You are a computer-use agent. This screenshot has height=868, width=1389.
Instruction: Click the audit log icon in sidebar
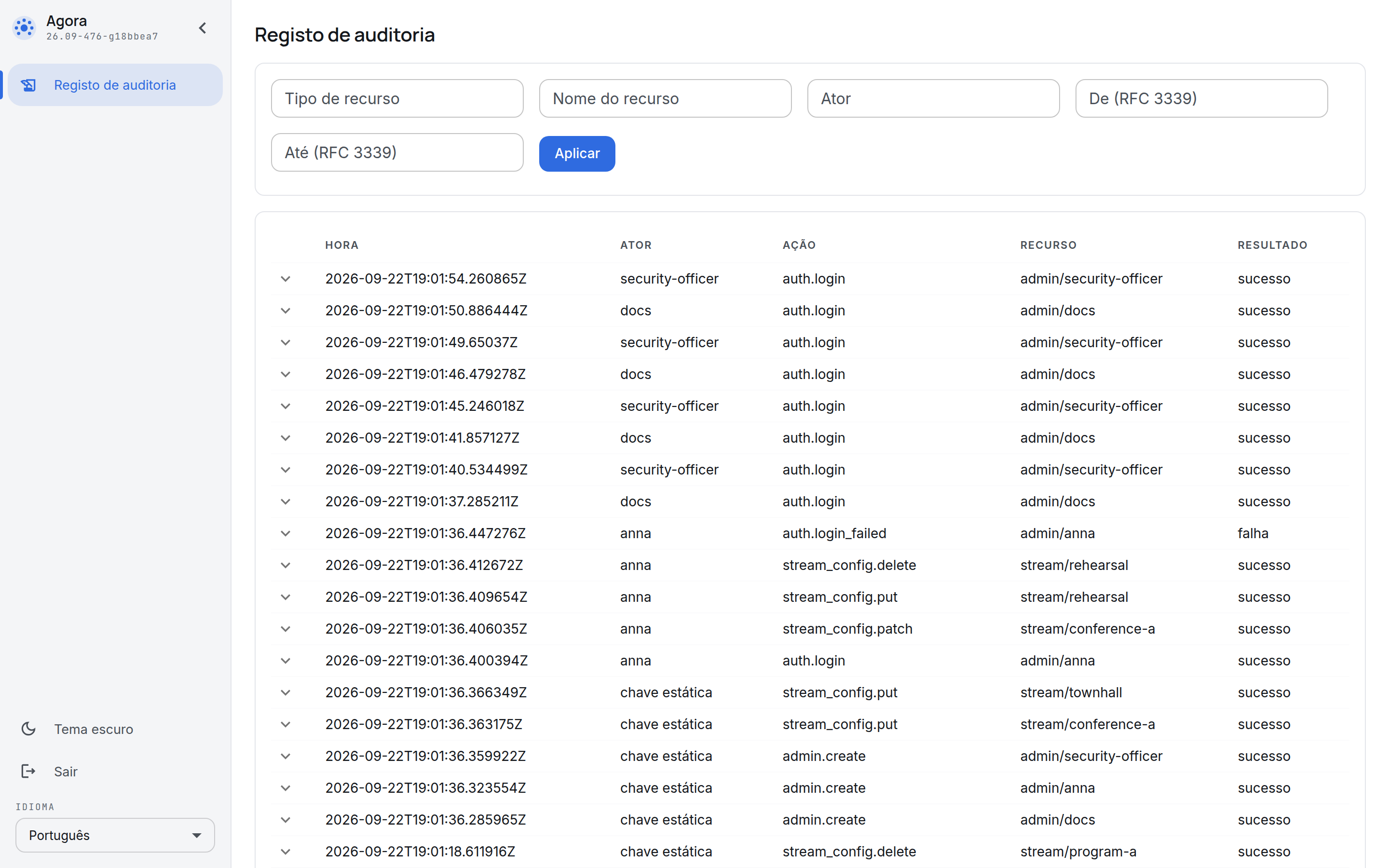pyautogui.click(x=28, y=85)
